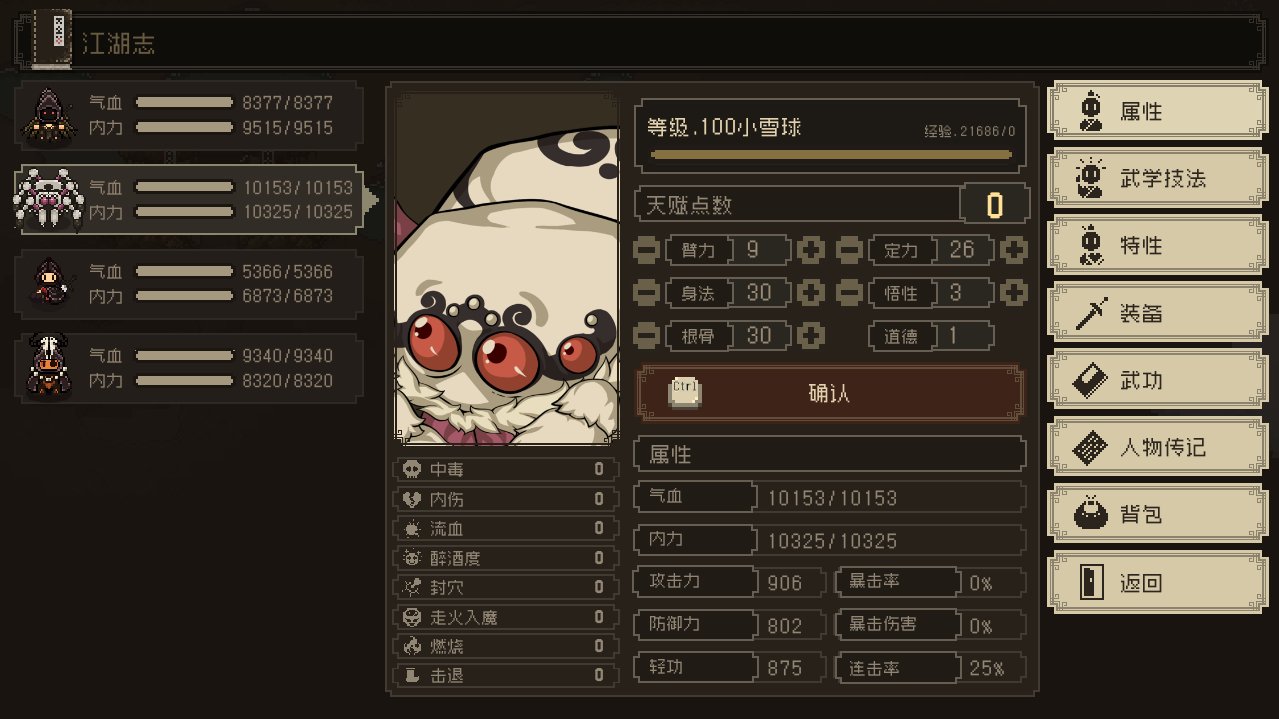Open the 背包 inventory

1156,514
